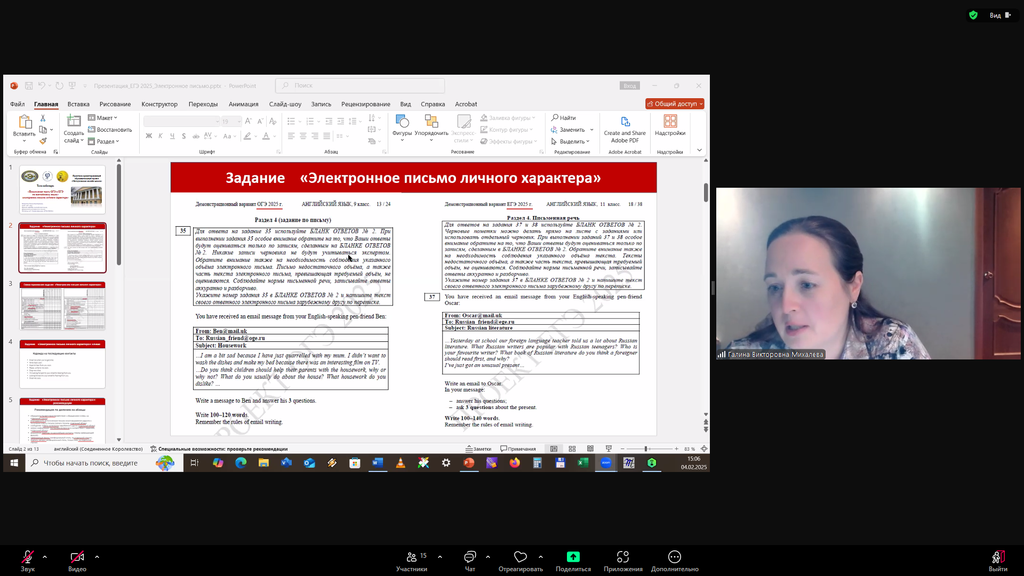
Task: Start slide show from status bar icon
Action: 609,449
